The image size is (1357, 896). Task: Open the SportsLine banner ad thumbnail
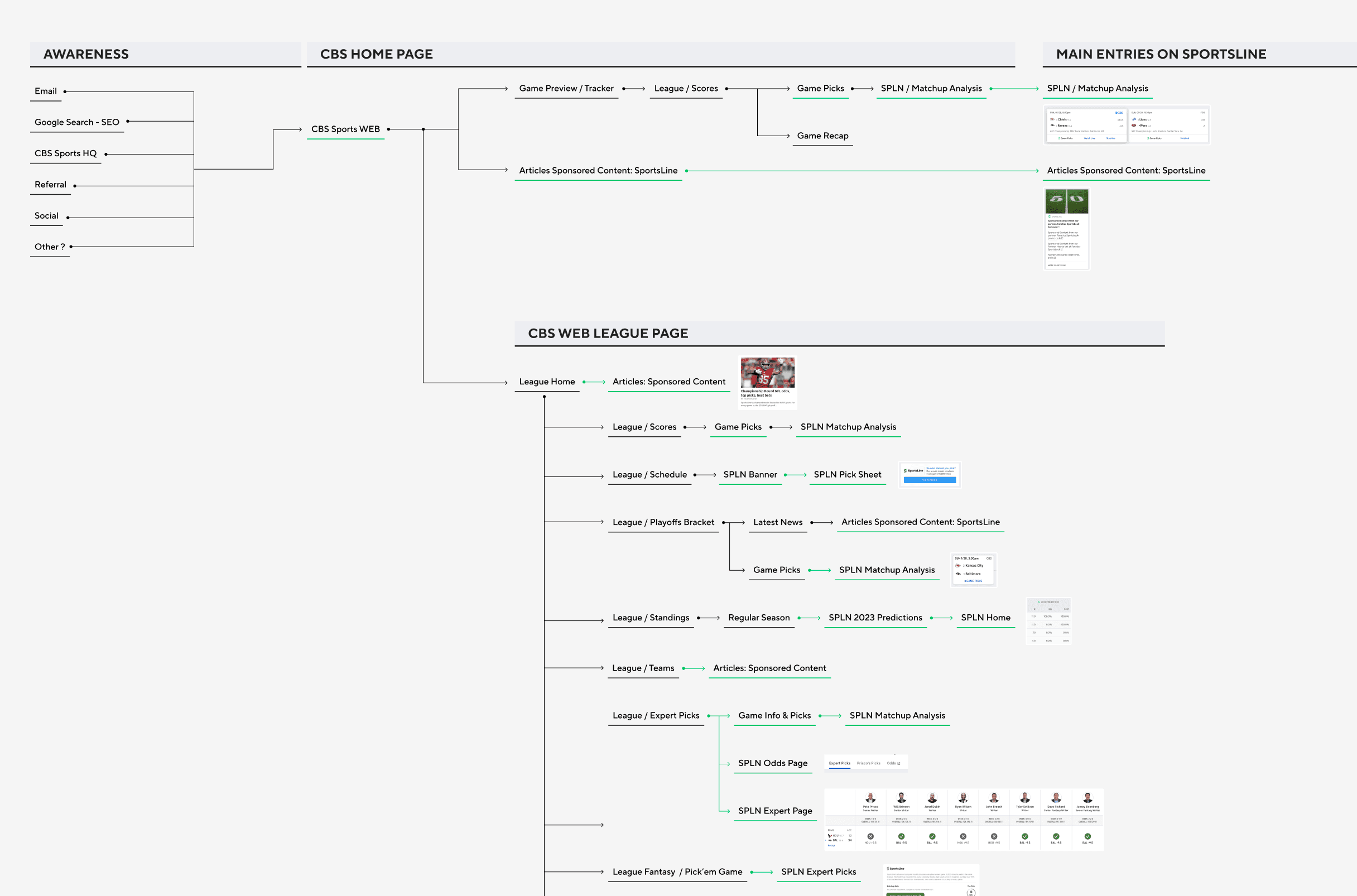pos(930,475)
